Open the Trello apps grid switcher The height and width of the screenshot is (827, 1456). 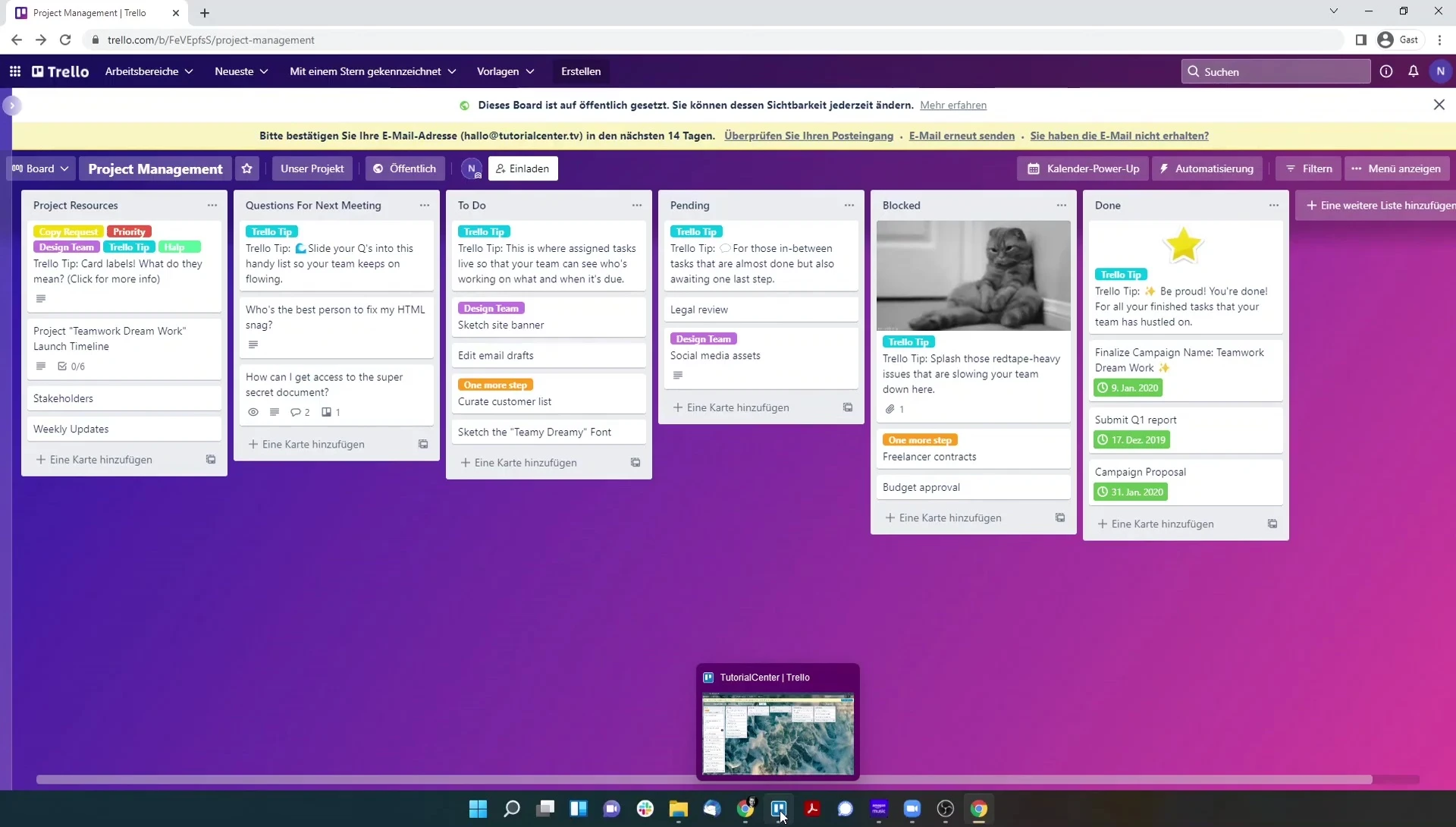(x=15, y=71)
